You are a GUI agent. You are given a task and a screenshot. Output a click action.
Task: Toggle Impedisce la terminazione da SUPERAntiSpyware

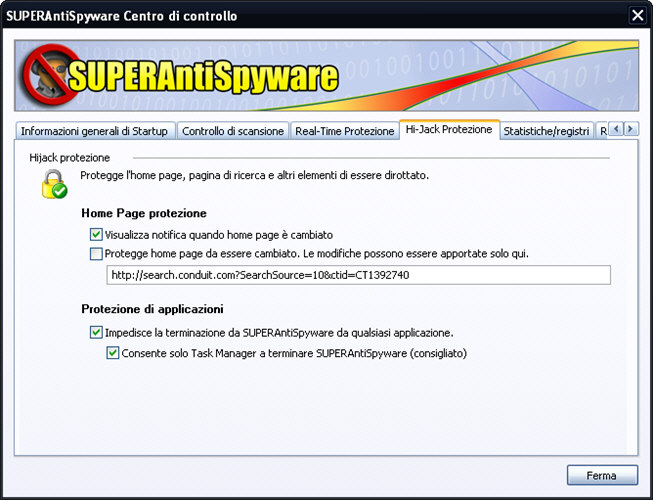[96, 332]
